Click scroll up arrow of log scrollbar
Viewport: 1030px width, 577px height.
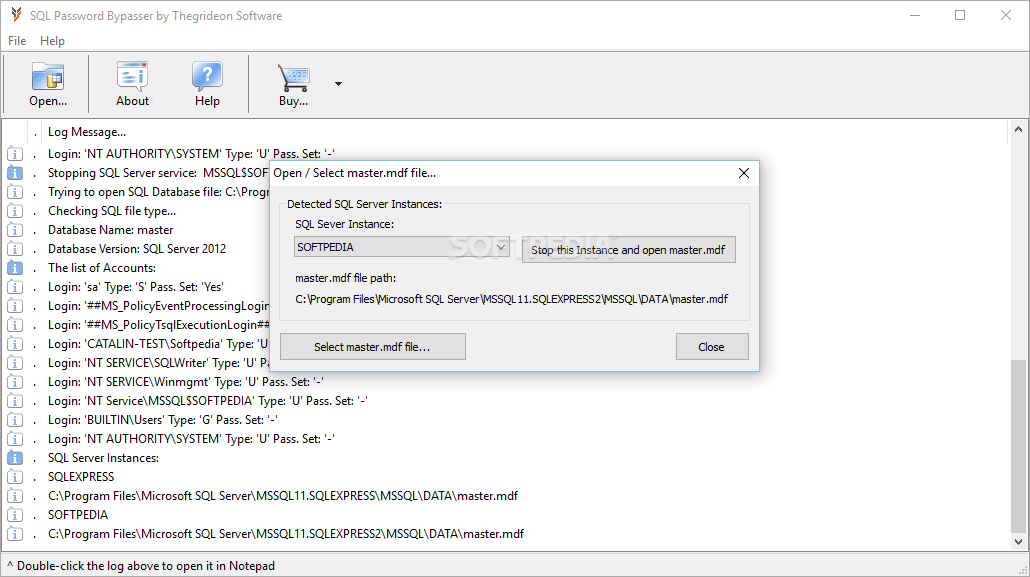pyautogui.click(x=1018, y=129)
